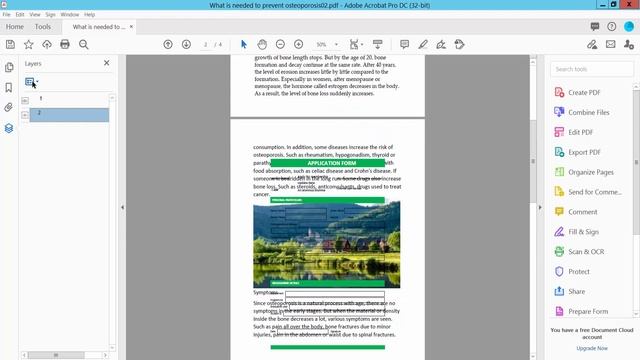Click the notifications chat icon
Viewport: 640px width, 360px height.
point(595,27)
